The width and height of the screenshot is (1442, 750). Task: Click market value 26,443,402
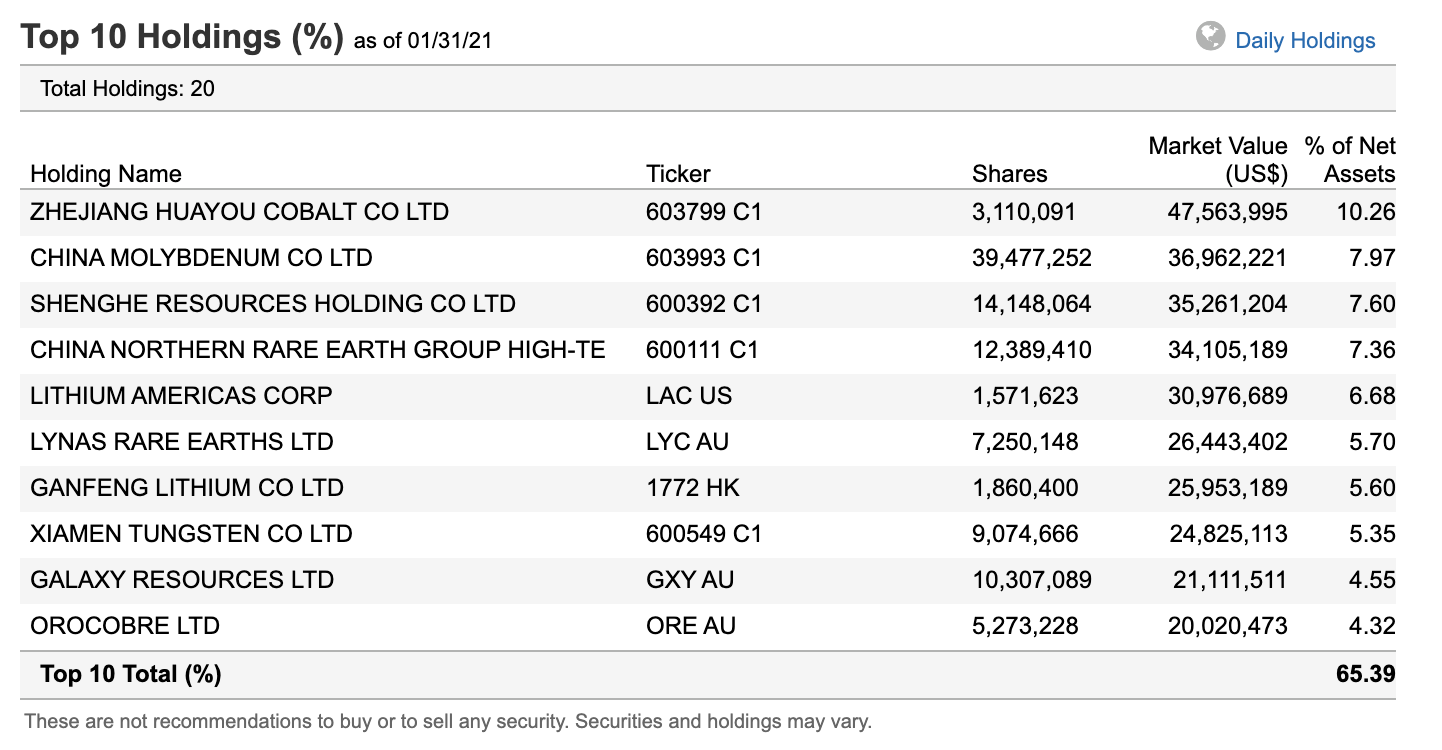point(1228,442)
